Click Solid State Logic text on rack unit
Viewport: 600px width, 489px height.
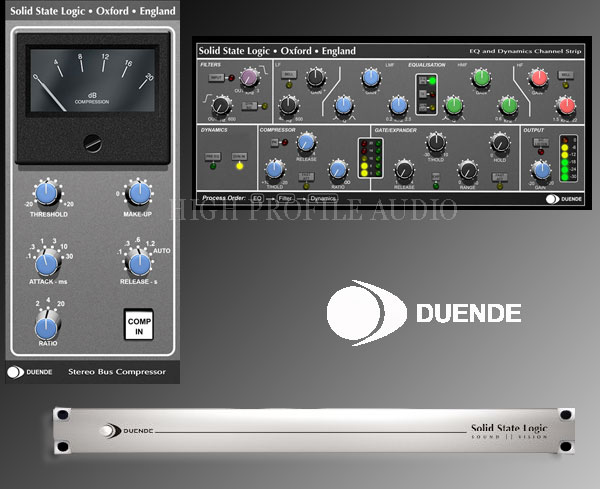coord(509,428)
